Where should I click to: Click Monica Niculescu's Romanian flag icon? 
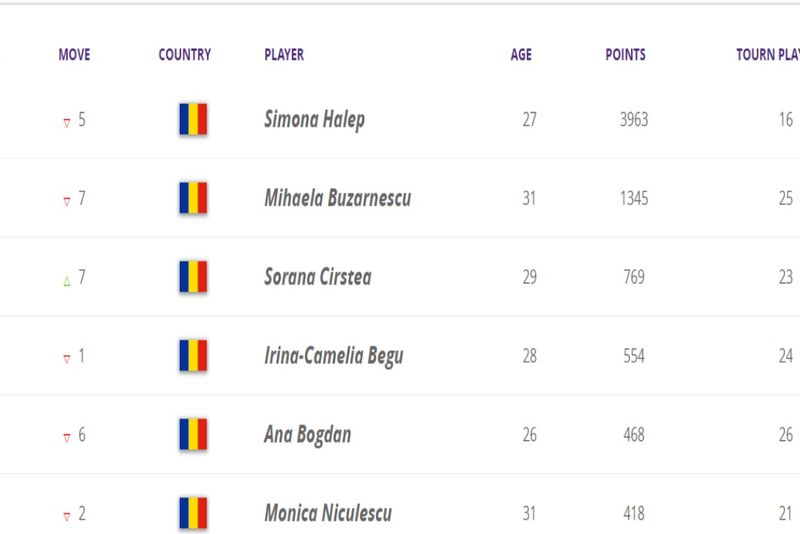193,514
